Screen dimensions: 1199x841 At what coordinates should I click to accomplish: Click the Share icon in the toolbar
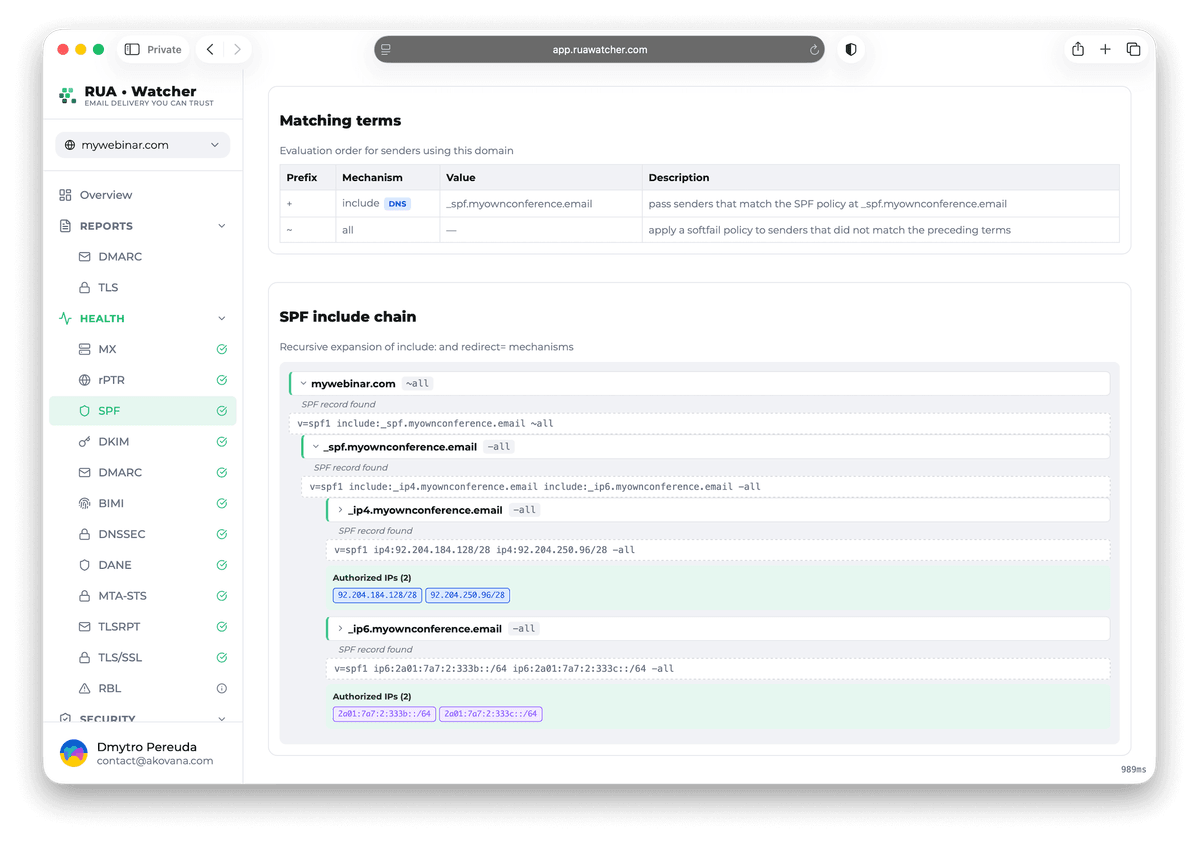point(1078,50)
